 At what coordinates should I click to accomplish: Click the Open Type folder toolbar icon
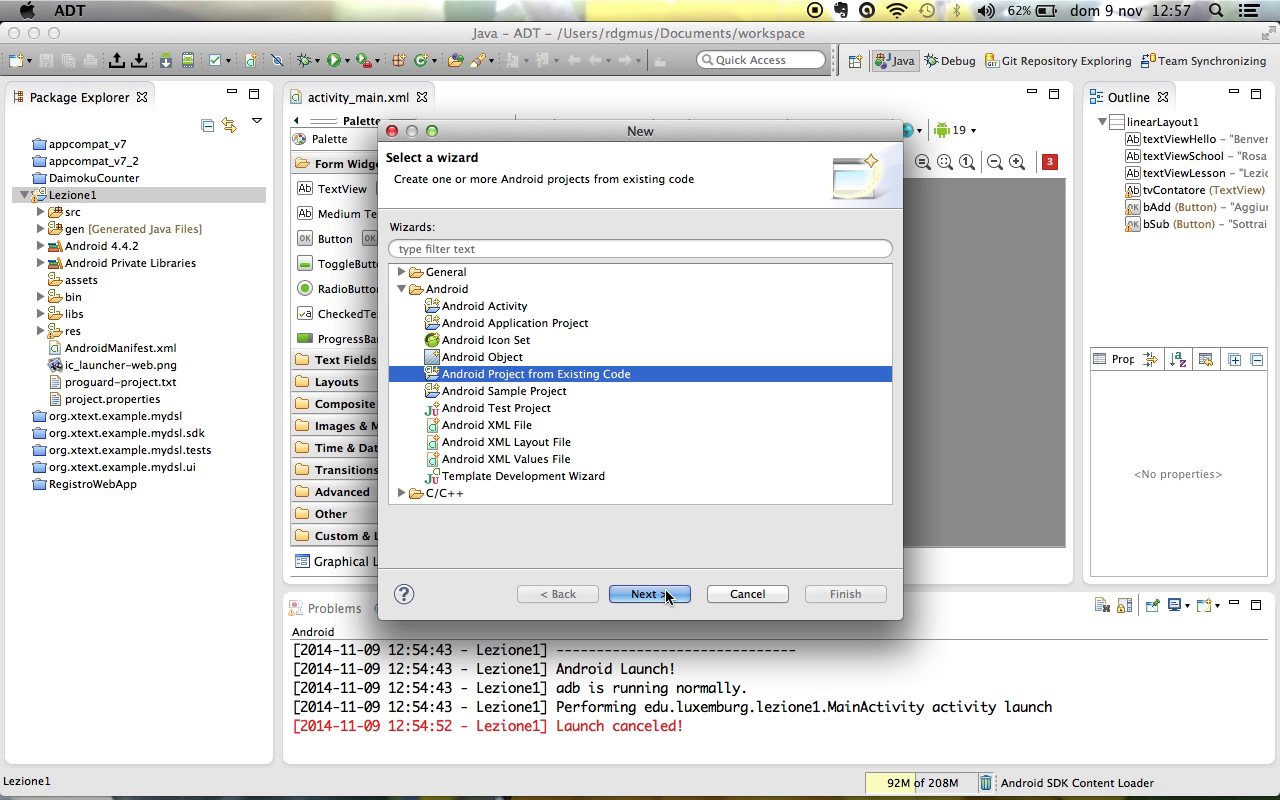[x=456, y=60]
